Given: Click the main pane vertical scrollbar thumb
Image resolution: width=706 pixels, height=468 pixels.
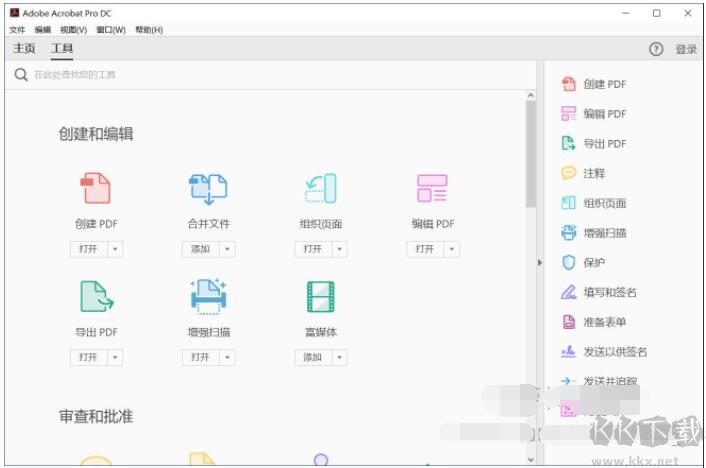Looking at the screenshot, I should [530, 154].
